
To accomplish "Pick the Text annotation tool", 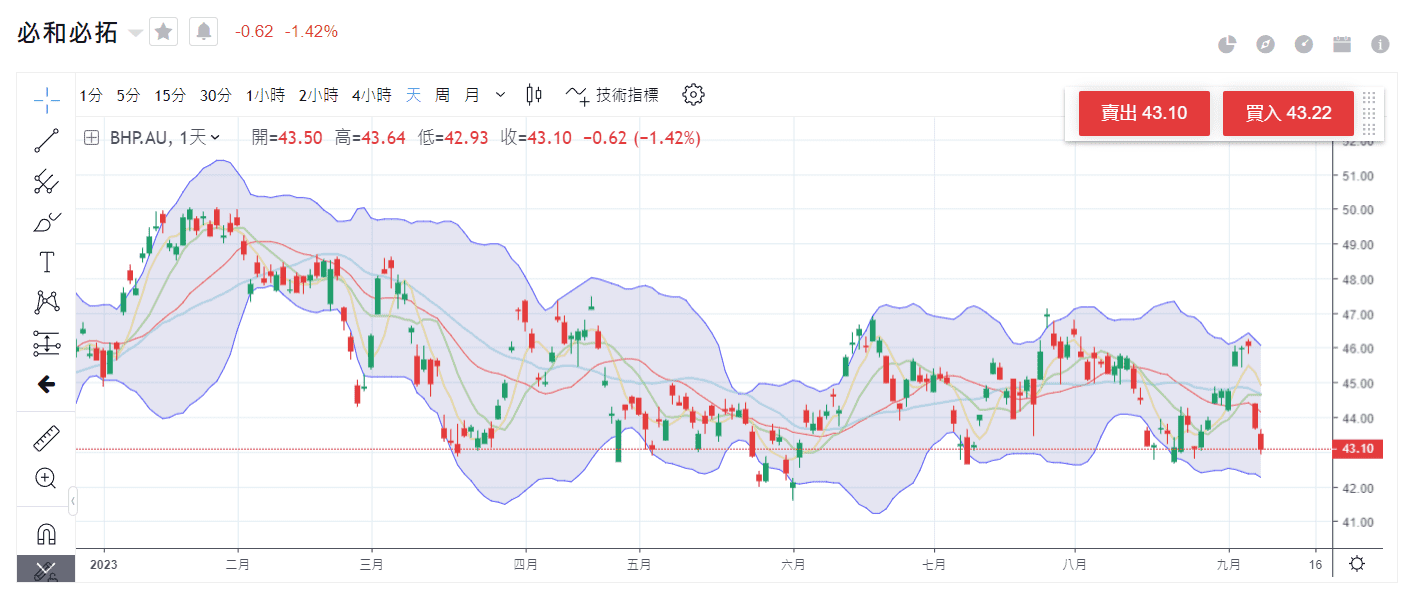I will pyautogui.click(x=46, y=263).
